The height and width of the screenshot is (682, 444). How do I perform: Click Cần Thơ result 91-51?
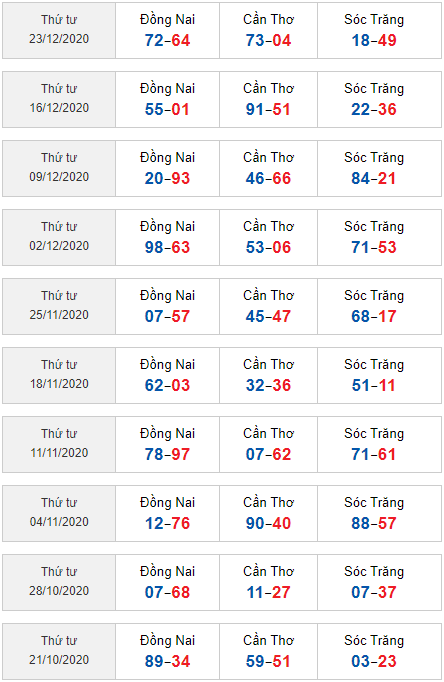(x=268, y=110)
